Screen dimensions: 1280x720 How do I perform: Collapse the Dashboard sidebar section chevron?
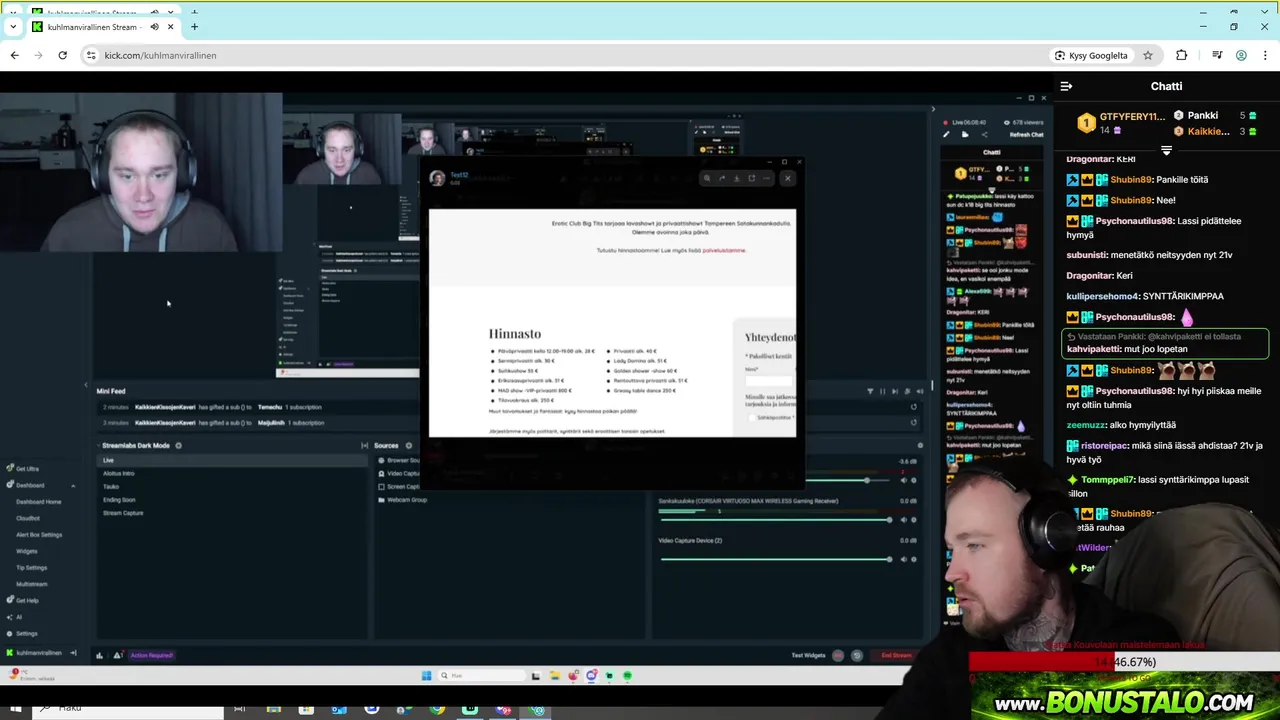click(74, 485)
